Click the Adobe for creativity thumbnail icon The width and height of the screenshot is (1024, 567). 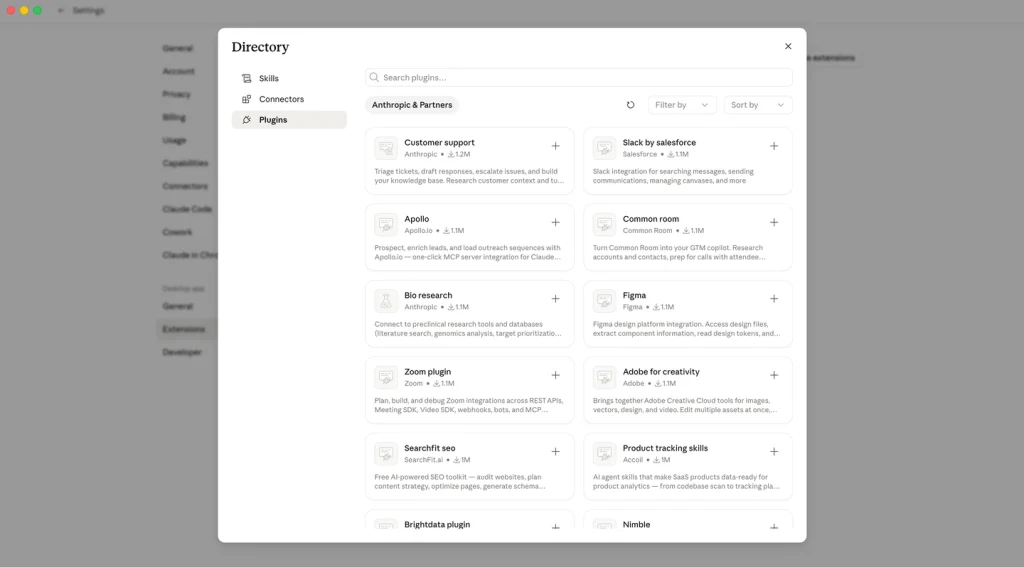tap(604, 378)
